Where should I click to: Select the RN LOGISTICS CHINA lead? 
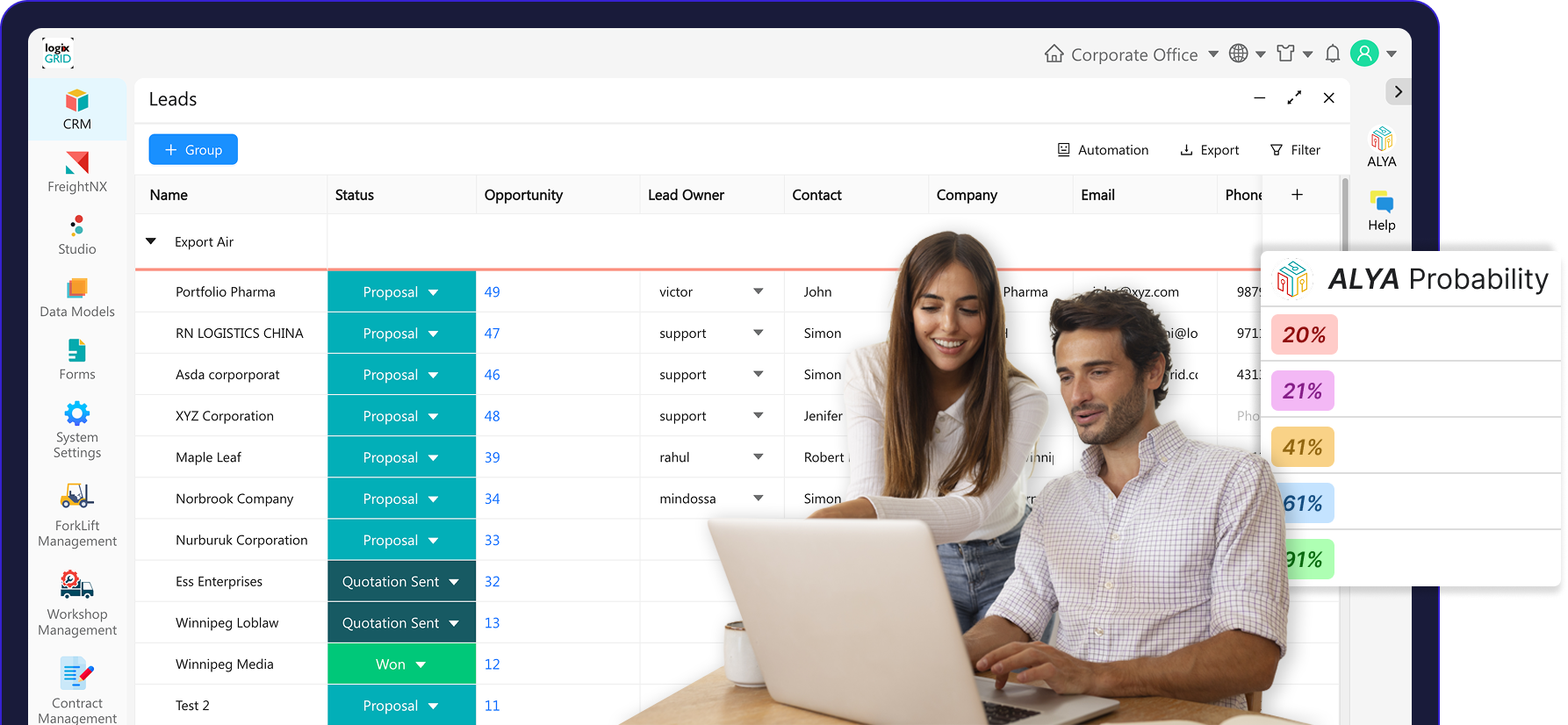[x=240, y=334]
